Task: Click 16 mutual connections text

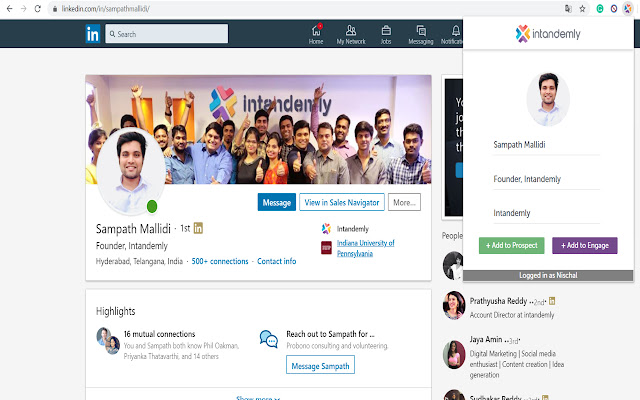Action: (x=160, y=334)
